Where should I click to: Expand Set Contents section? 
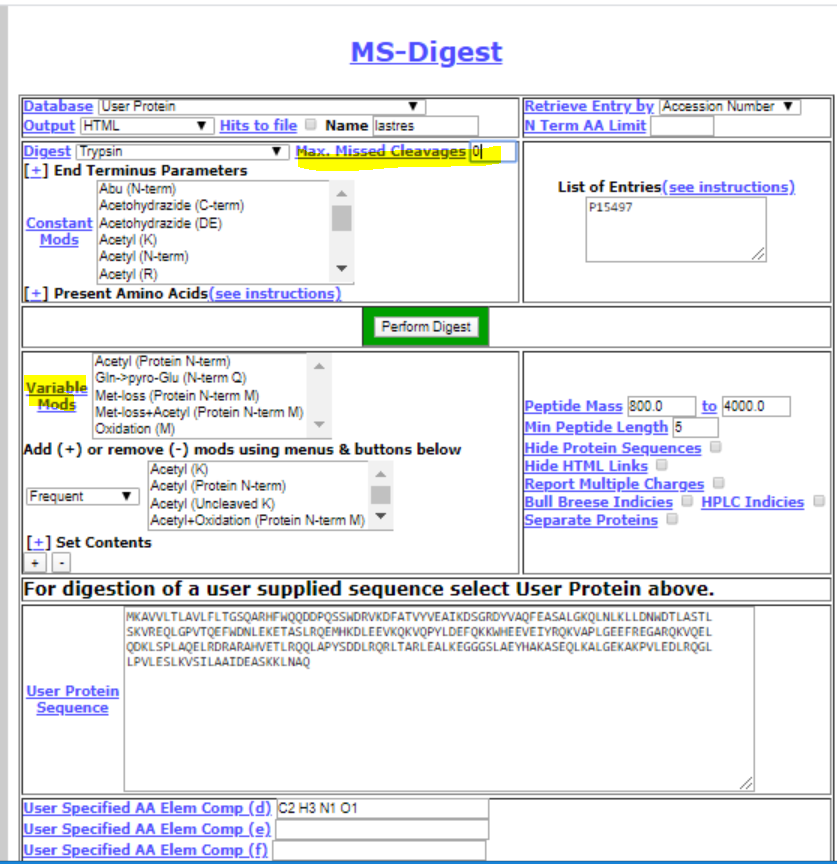click(x=39, y=543)
